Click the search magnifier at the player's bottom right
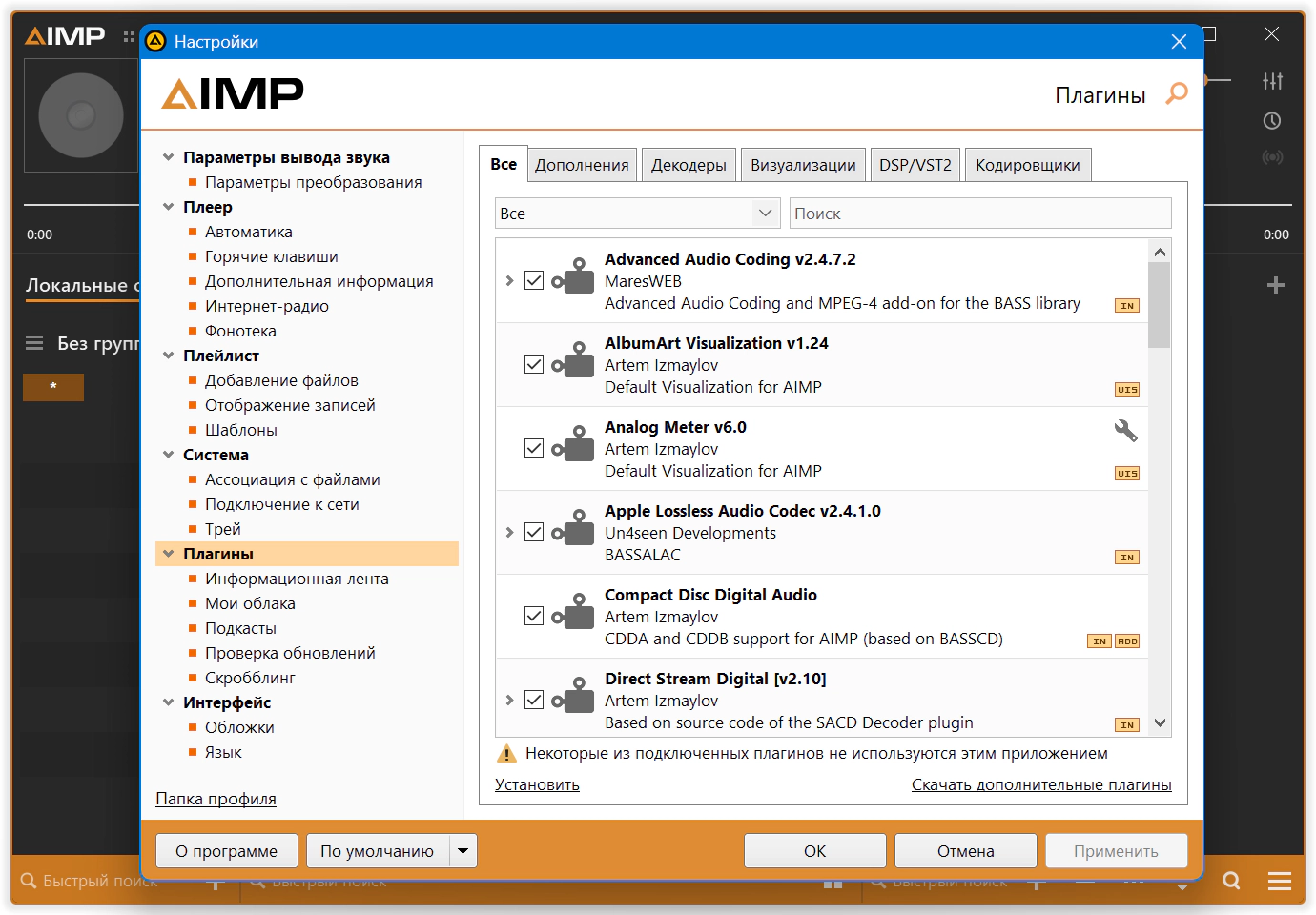 pos(1231,881)
